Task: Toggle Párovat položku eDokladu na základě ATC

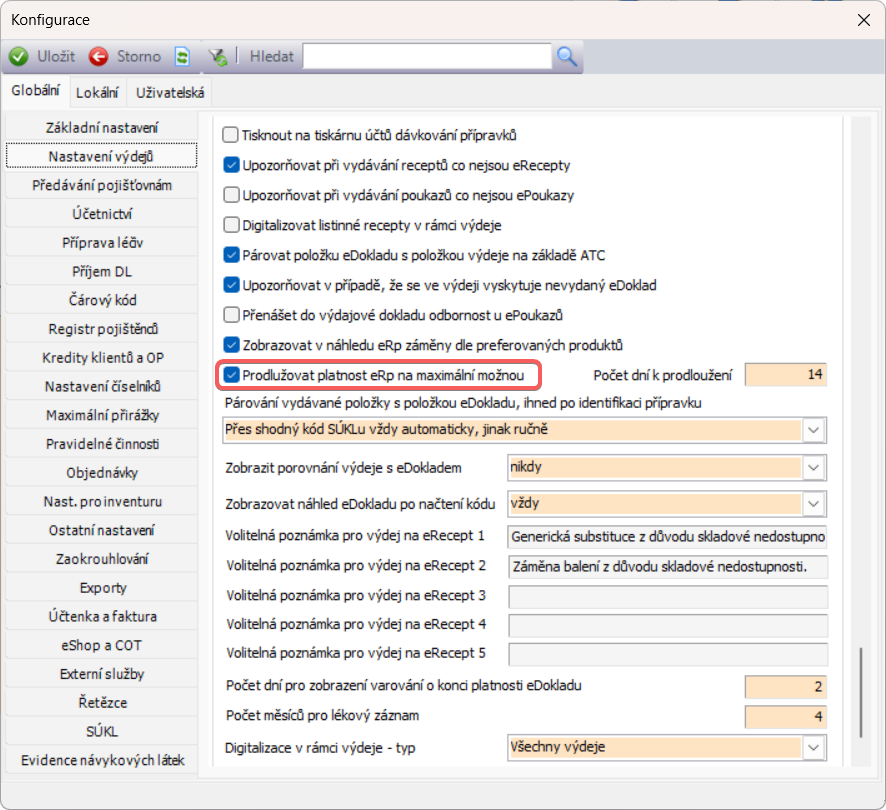Action: point(231,255)
